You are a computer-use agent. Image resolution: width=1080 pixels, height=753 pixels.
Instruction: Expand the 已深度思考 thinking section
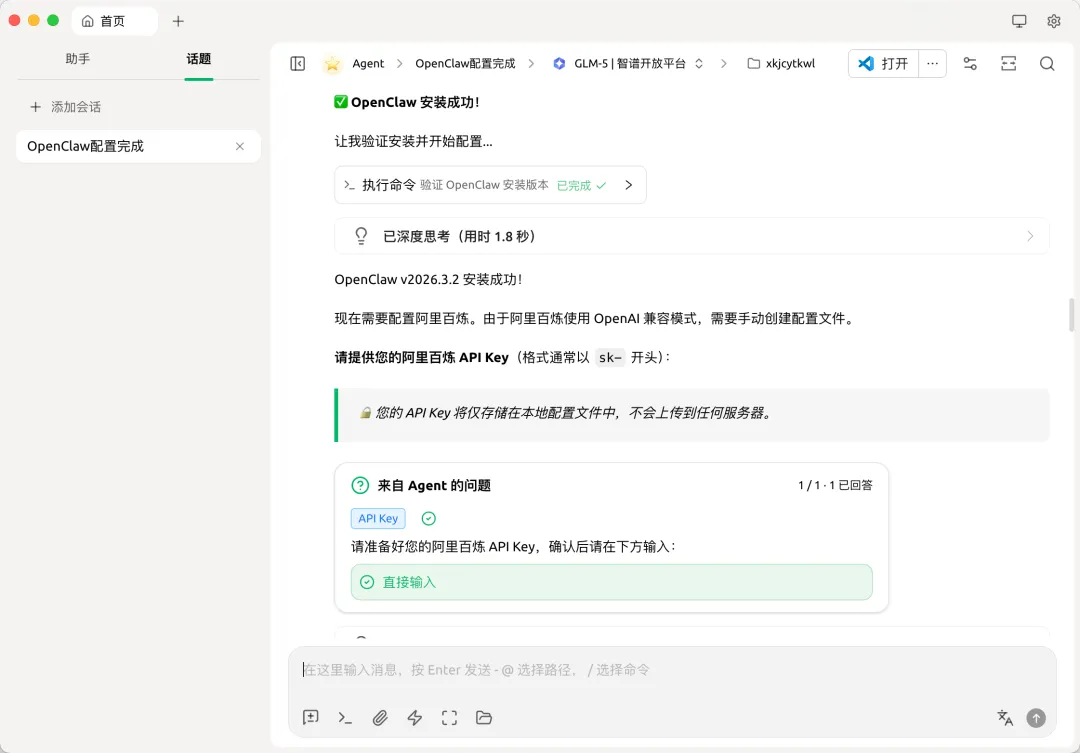(x=692, y=236)
